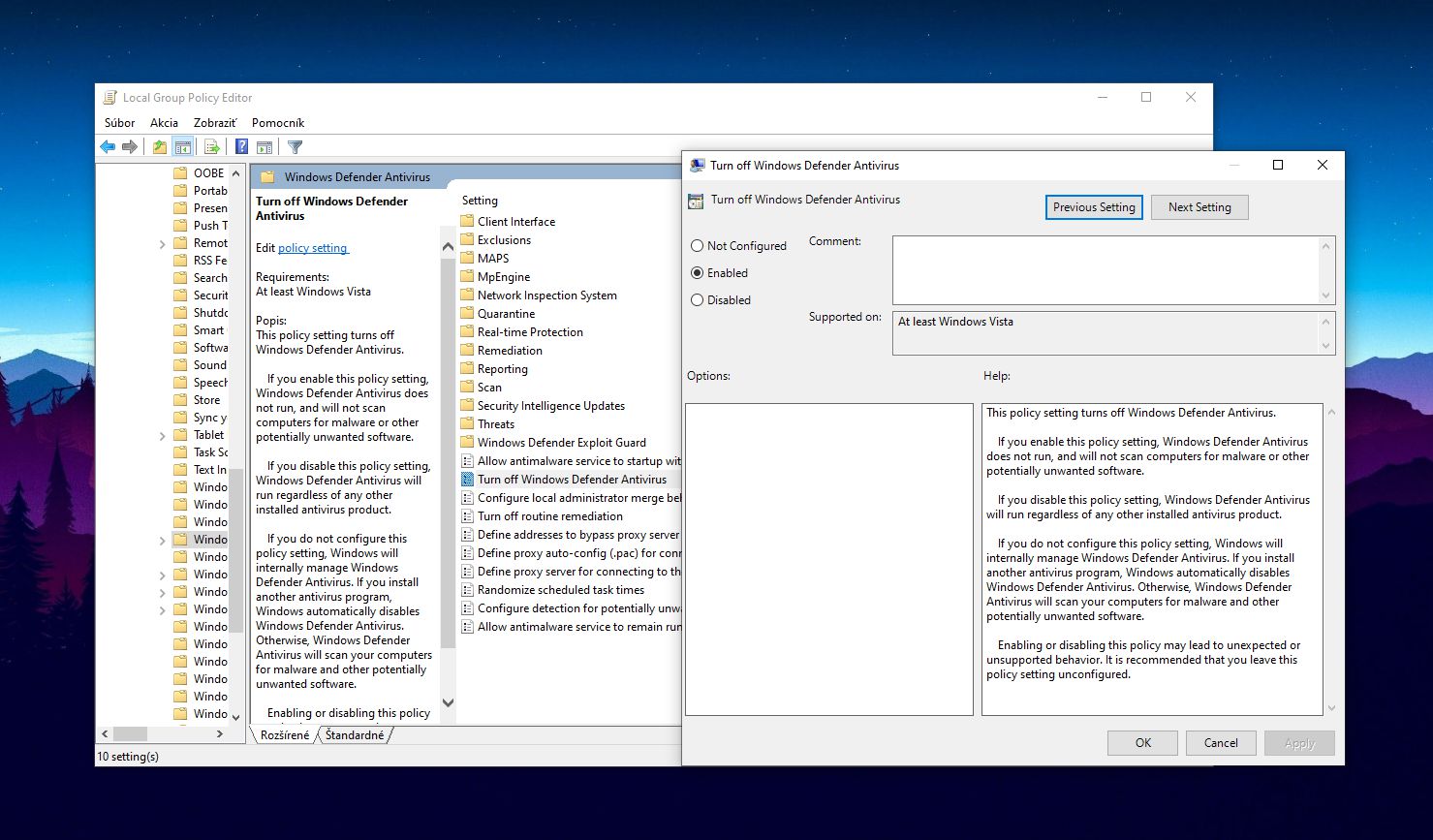Viewport: 1433px width, 840px height.
Task: Click the Client Interface folder icon
Action: [x=467, y=222]
